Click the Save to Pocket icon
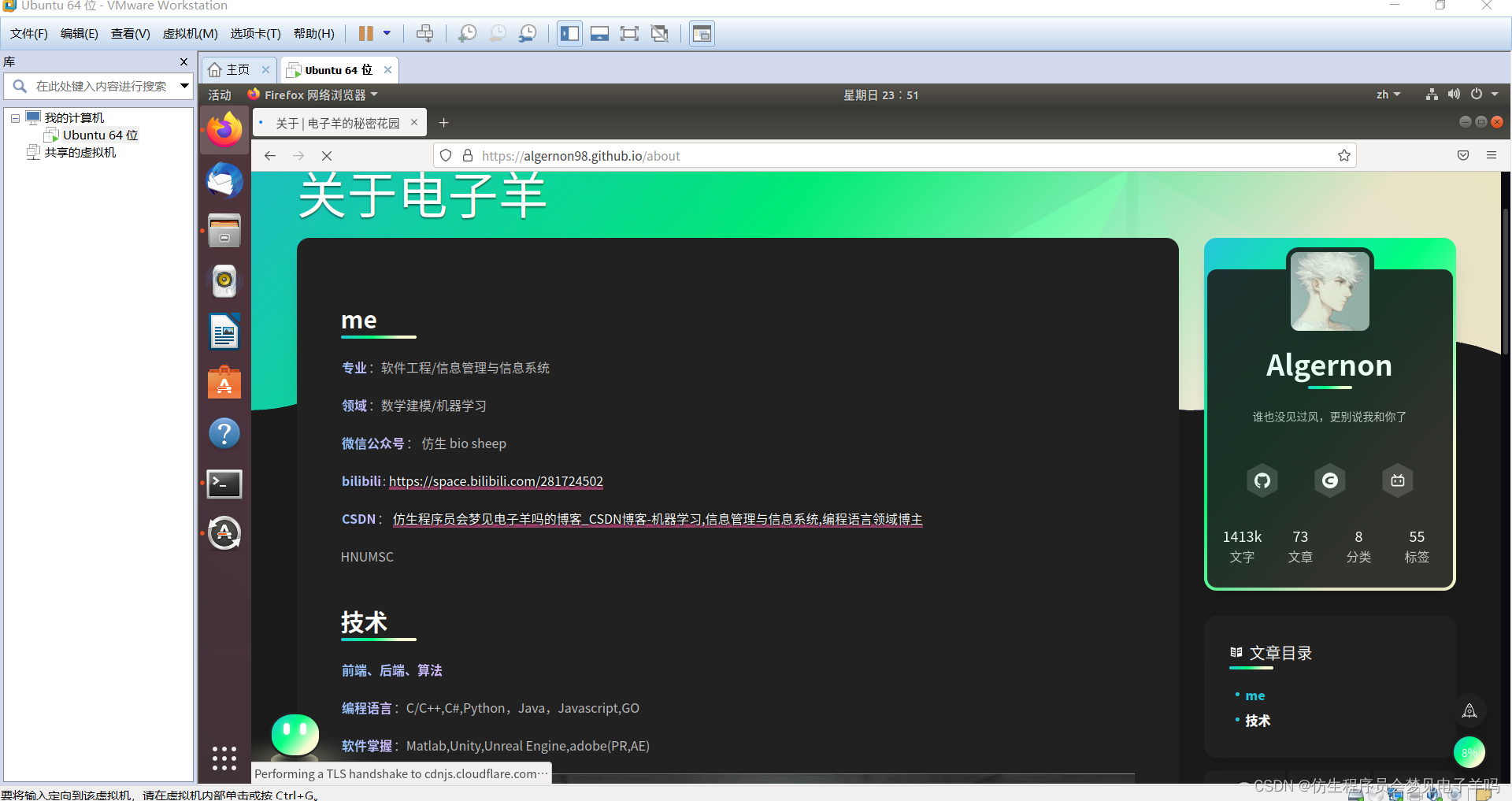This screenshot has width=1512, height=801. 1463,156
